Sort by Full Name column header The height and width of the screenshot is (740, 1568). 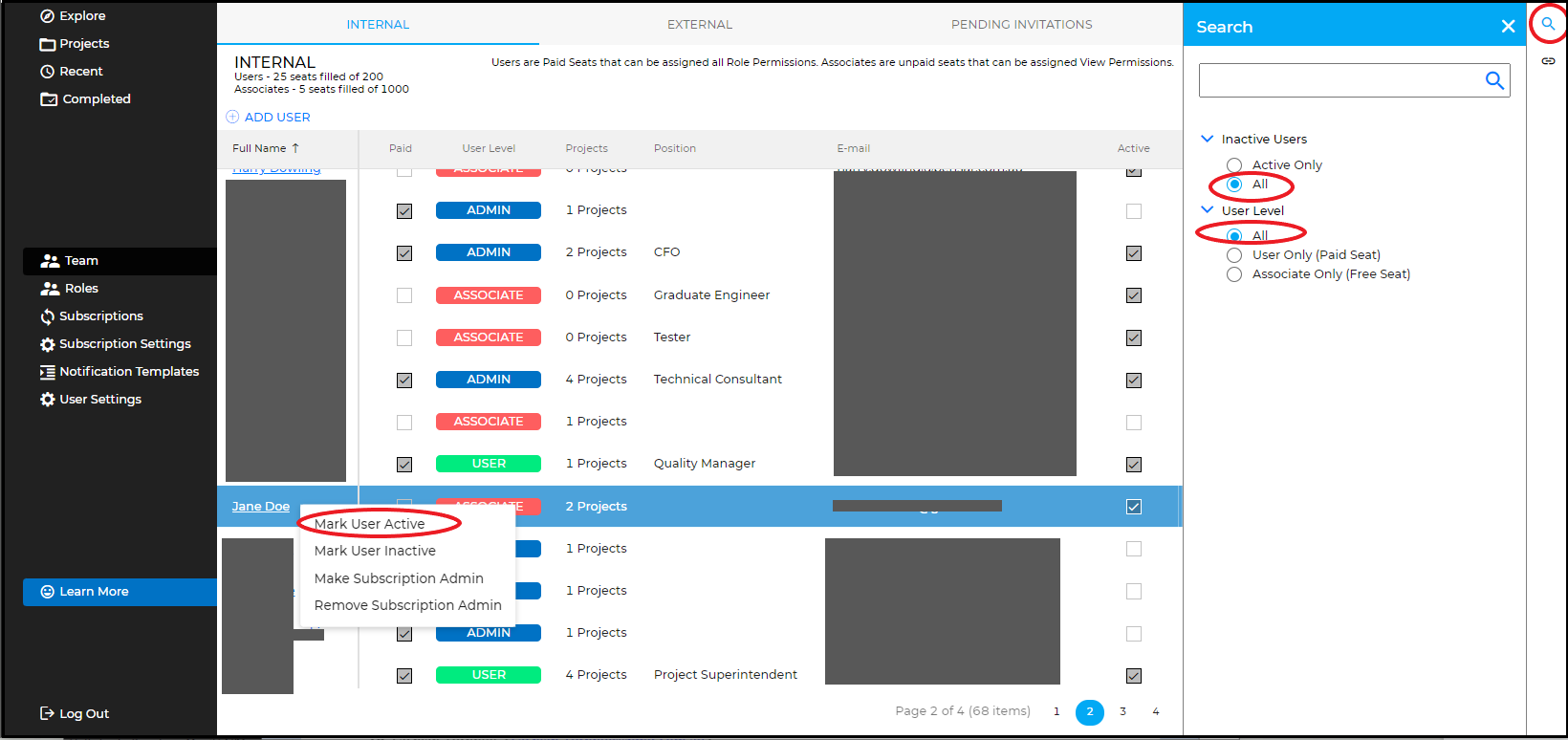(x=260, y=148)
